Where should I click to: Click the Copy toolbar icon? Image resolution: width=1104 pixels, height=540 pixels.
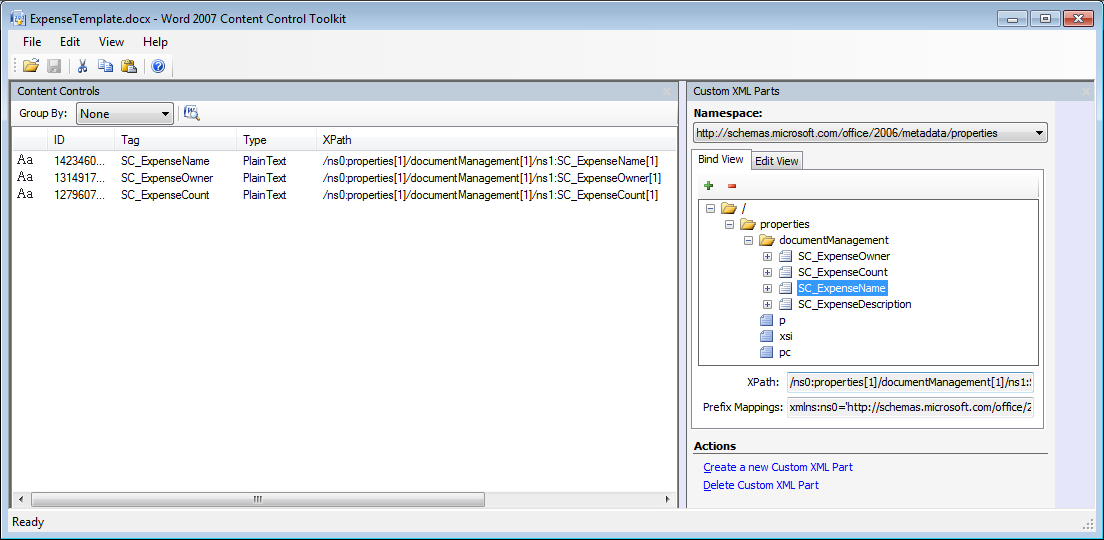point(105,66)
